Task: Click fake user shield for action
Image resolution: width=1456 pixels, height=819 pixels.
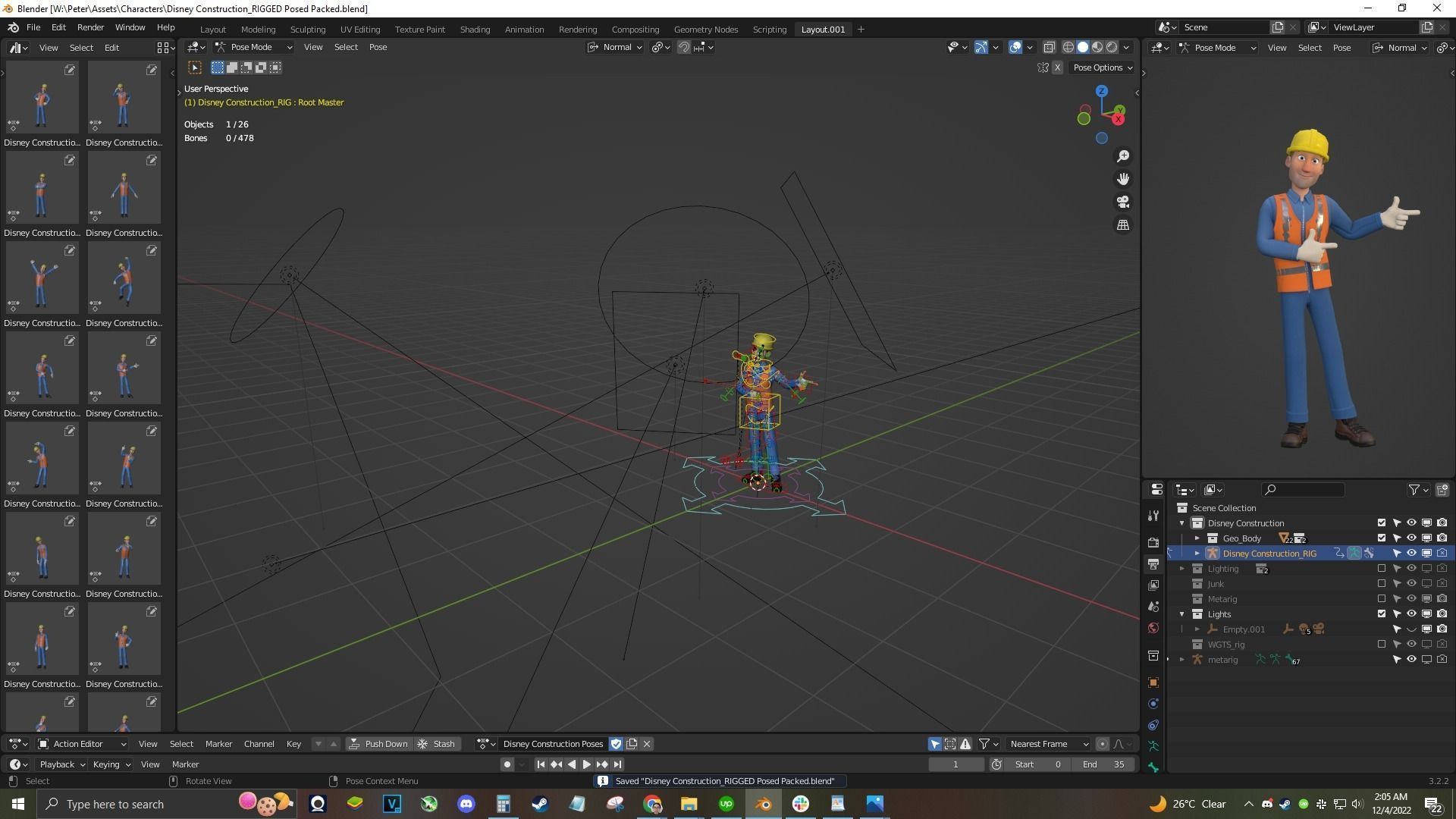Action: coord(616,744)
